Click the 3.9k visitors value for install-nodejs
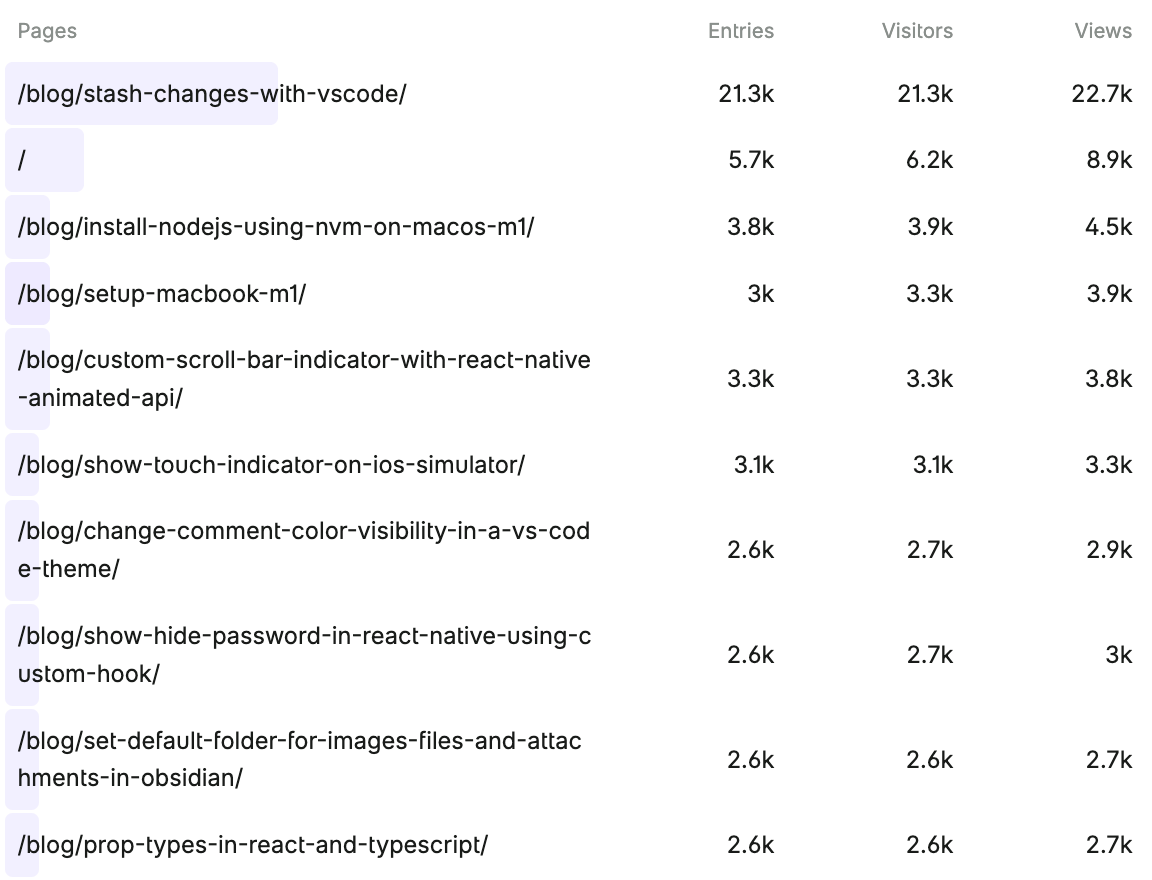This screenshot has height=880, width=1152. coord(929,227)
